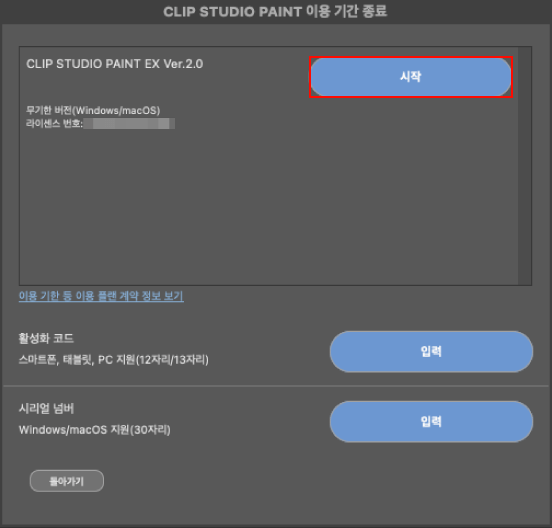
Task: Click the 시리얼 넘버 heading
Action: click(46, 409)
